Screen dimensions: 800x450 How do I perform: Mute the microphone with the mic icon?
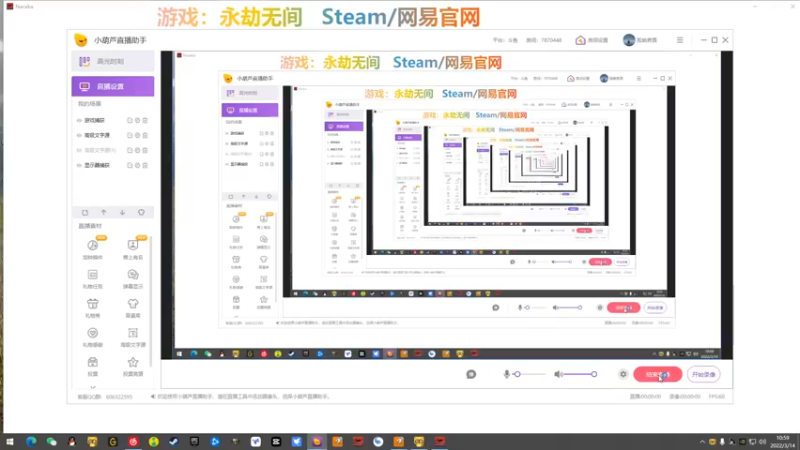[x=507, y=374]
